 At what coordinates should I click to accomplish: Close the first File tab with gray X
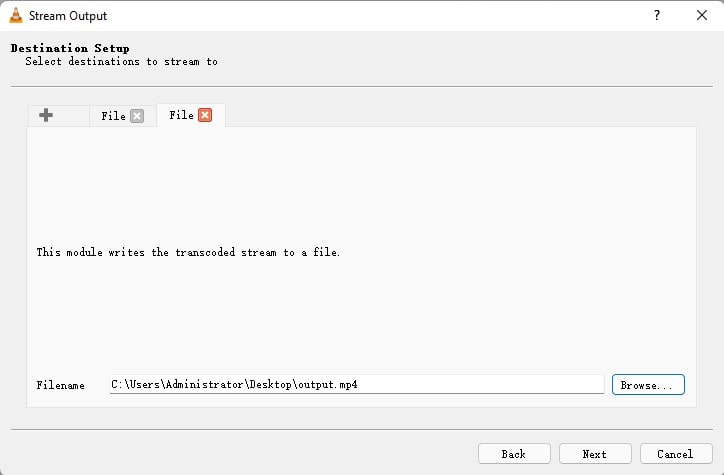point(137,116)
